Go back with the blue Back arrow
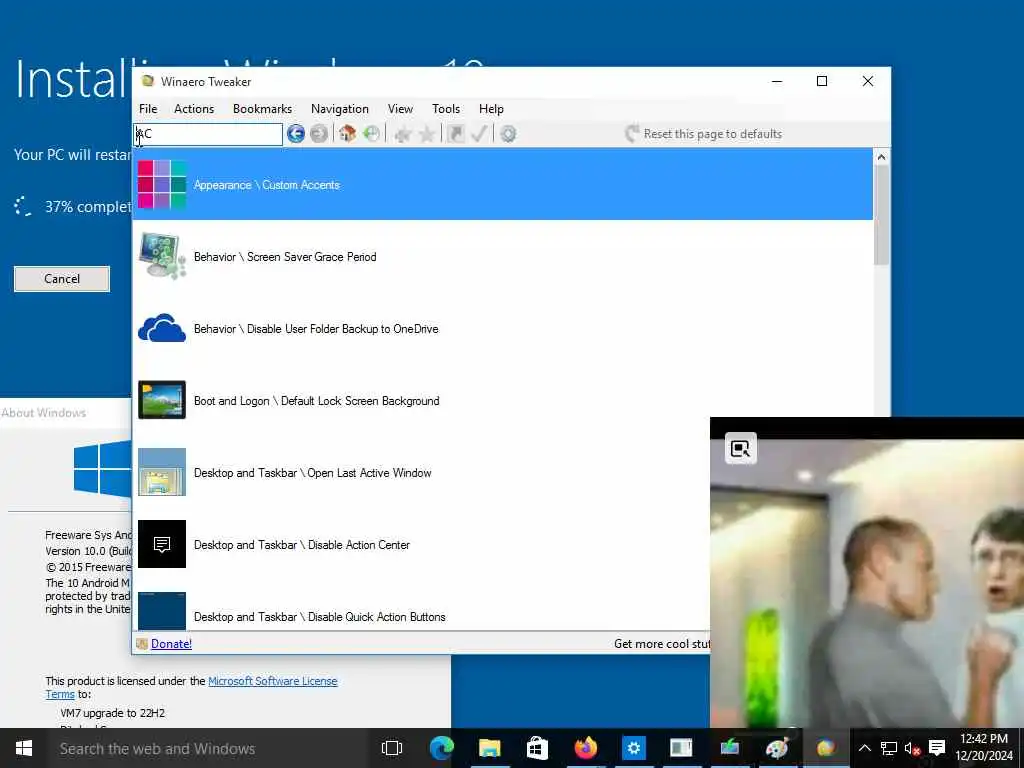This screenshot has height=768, width=1024. (296, 134)
